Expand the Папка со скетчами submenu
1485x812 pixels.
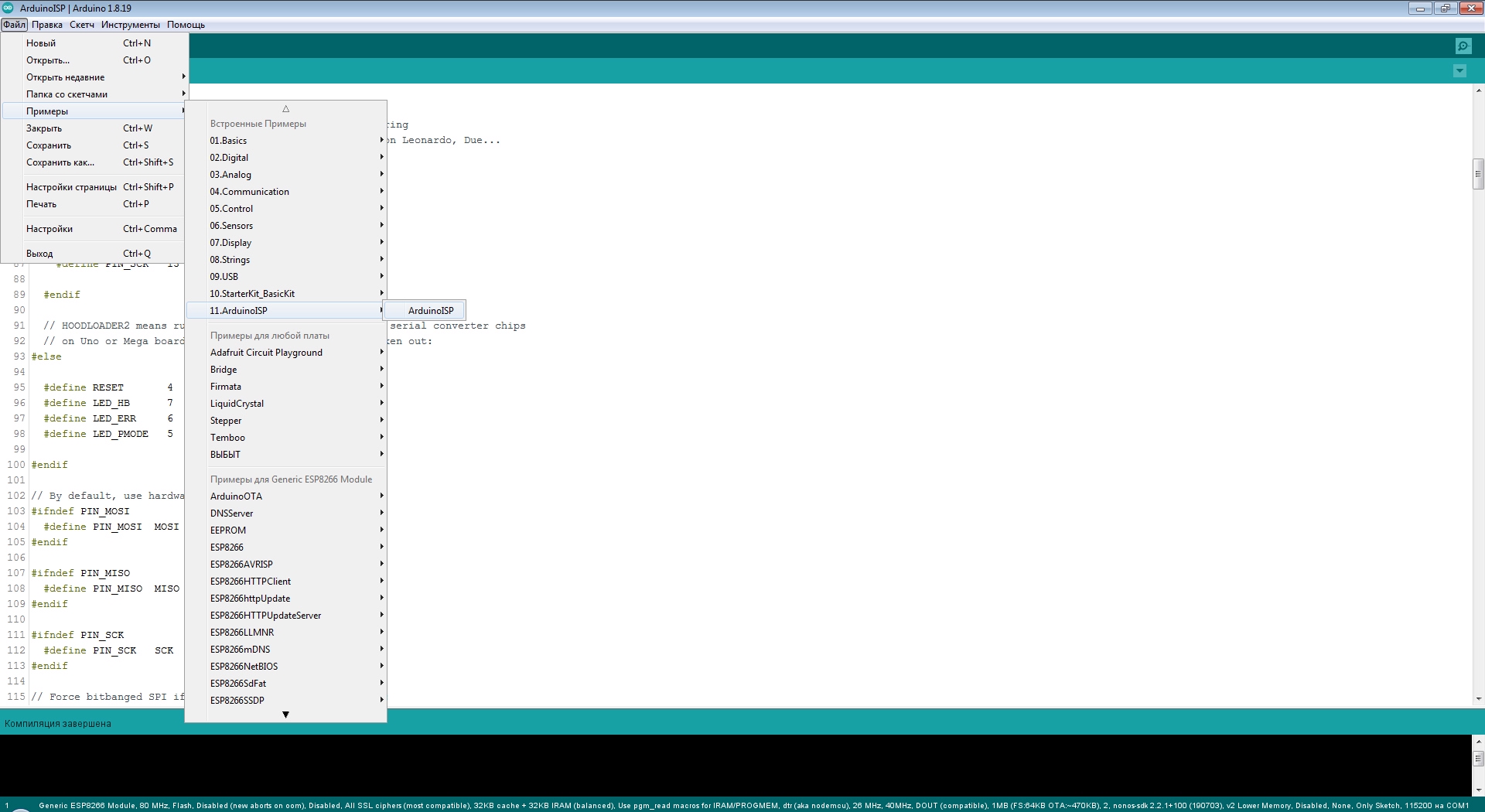click(x=94, y=94)
